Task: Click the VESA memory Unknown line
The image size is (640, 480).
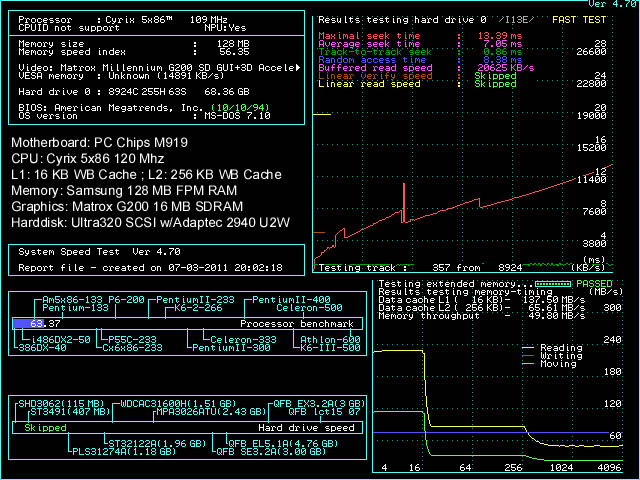Action: click(121, 76)
